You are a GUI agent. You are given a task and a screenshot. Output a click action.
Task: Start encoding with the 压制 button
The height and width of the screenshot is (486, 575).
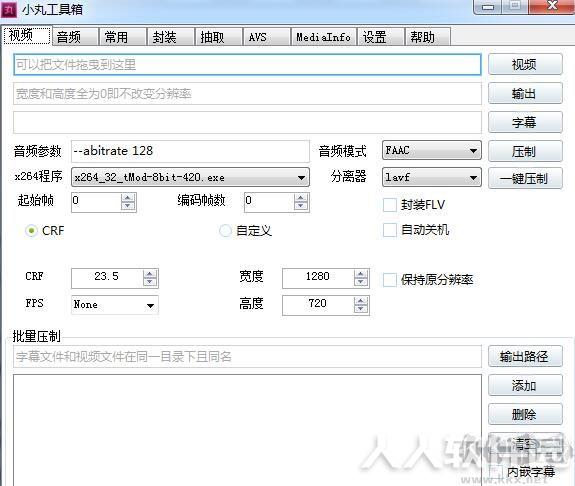coord(525,151)
